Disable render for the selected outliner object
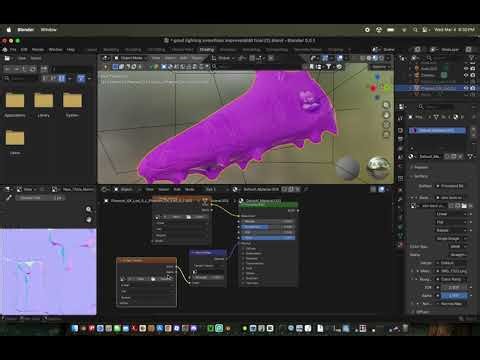The height and width of the screenshot is (360, 480). pos(473,88)
